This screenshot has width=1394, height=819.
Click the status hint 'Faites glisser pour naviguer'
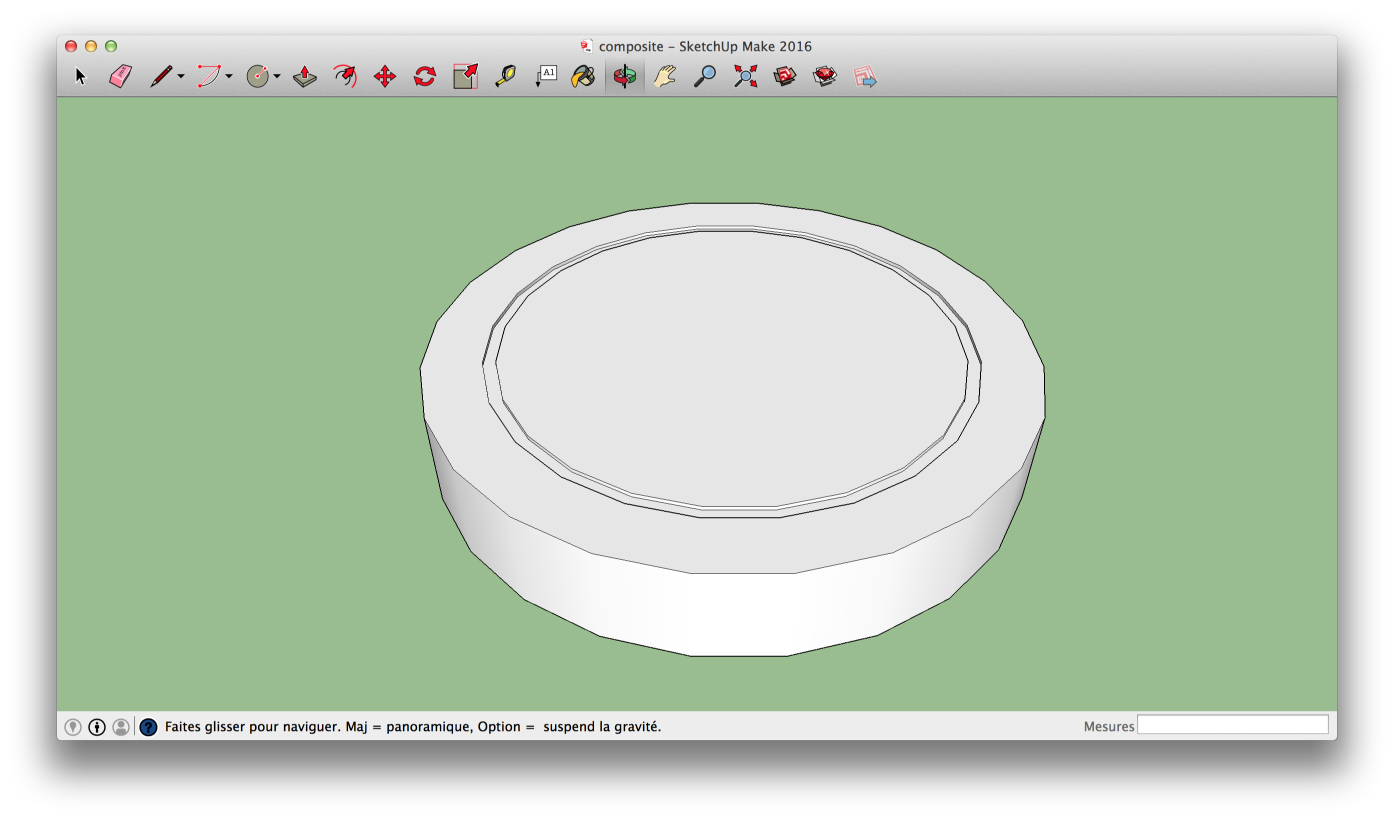click(x=253, y=726)
